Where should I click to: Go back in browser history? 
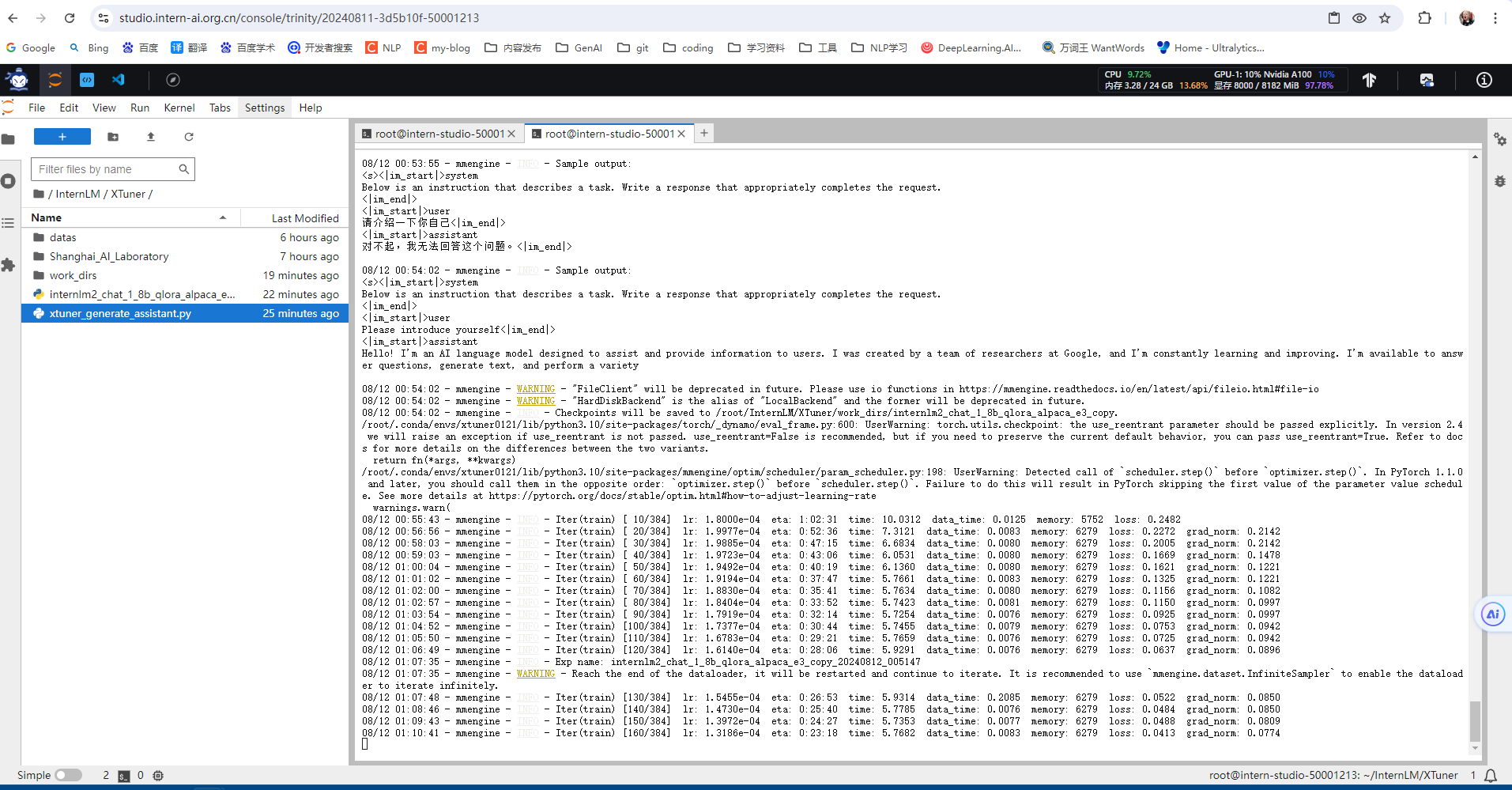pyautogui.click(x=13, y=18)
